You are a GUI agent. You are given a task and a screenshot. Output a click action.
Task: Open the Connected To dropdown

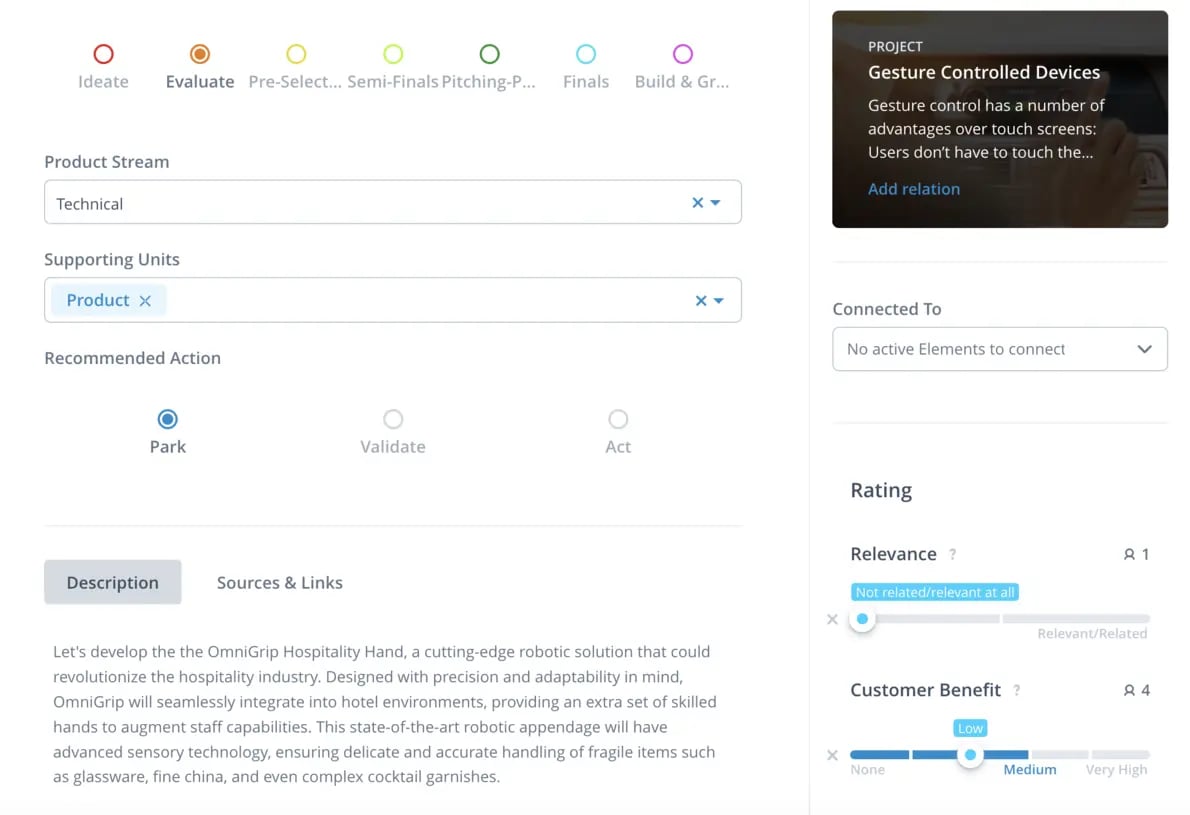coord(999,349)
